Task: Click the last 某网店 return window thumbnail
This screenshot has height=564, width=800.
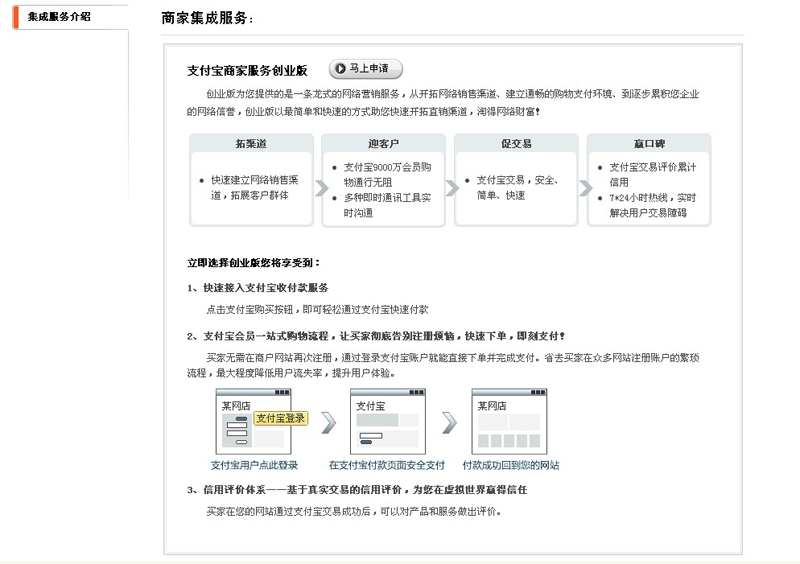Action: [509, 421]
